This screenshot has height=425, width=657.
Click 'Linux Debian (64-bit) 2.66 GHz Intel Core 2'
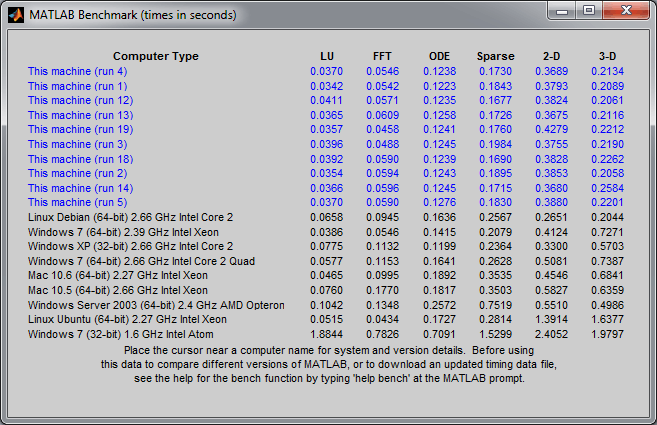click(x=130, y=218)
